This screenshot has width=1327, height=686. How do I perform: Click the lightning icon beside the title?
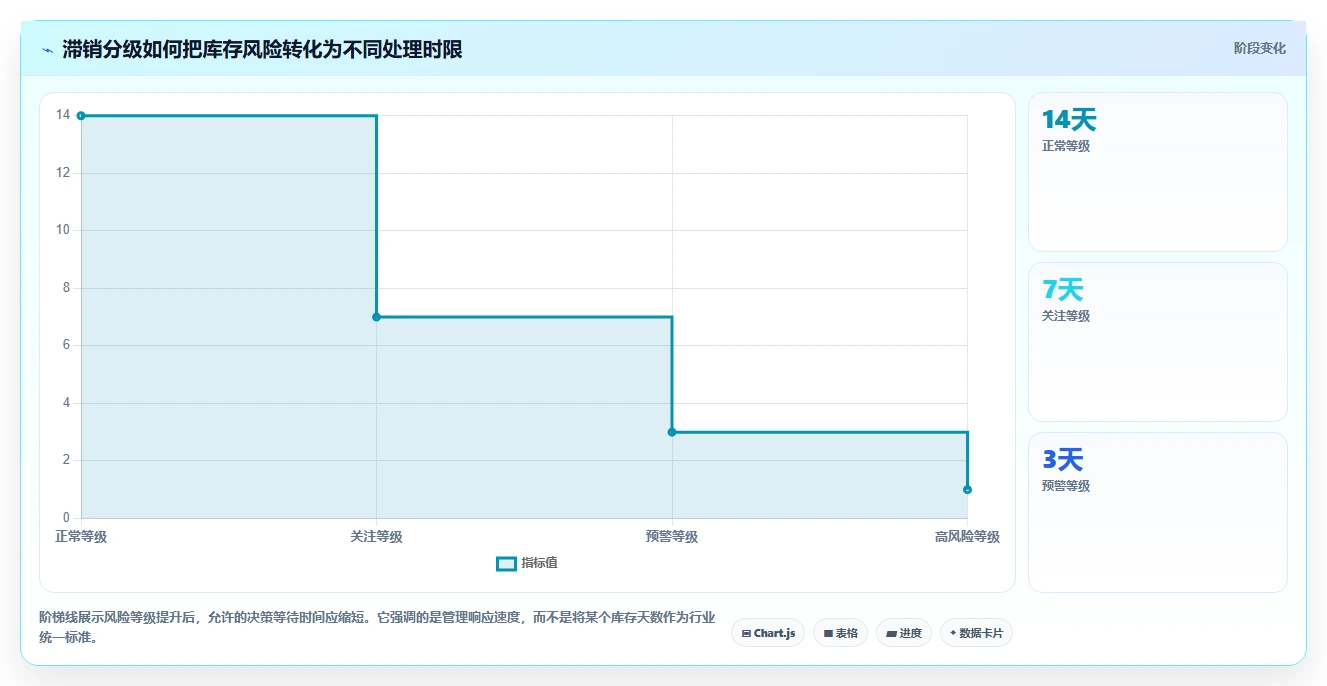pyautogui.click(x=47, y=50)
